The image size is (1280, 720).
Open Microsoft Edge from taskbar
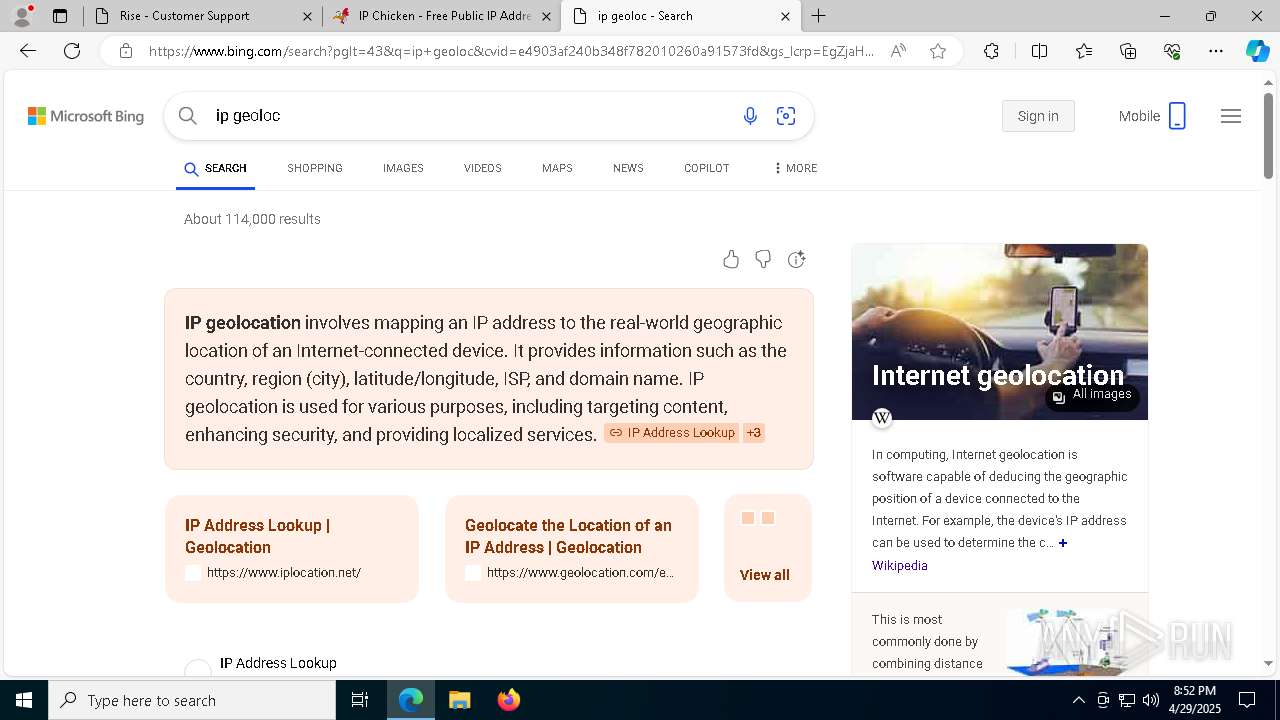pos(411,700)
